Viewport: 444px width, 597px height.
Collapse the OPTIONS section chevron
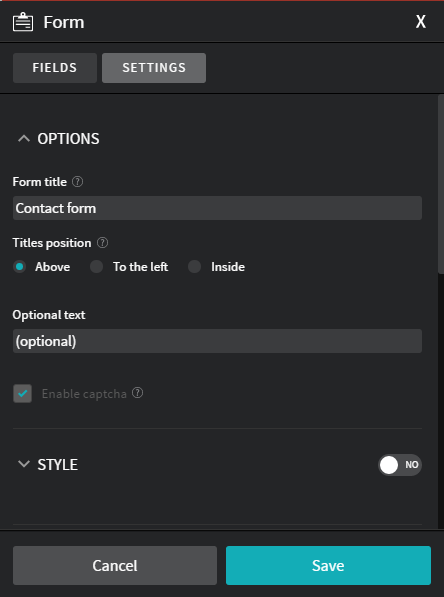(x=24, y=139)
